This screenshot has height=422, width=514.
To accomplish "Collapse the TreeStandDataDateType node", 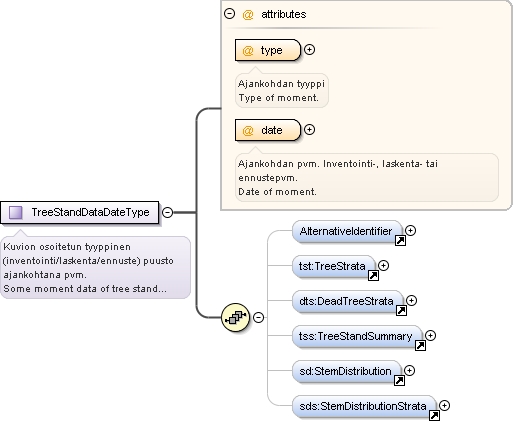I will [167, 212].
